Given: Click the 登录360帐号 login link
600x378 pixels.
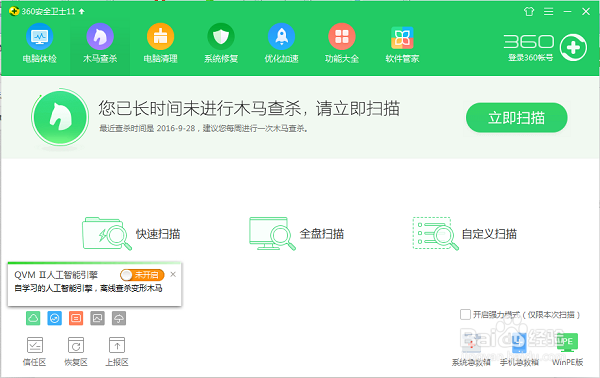Looking at the screenshot, I should coord(530,58).
